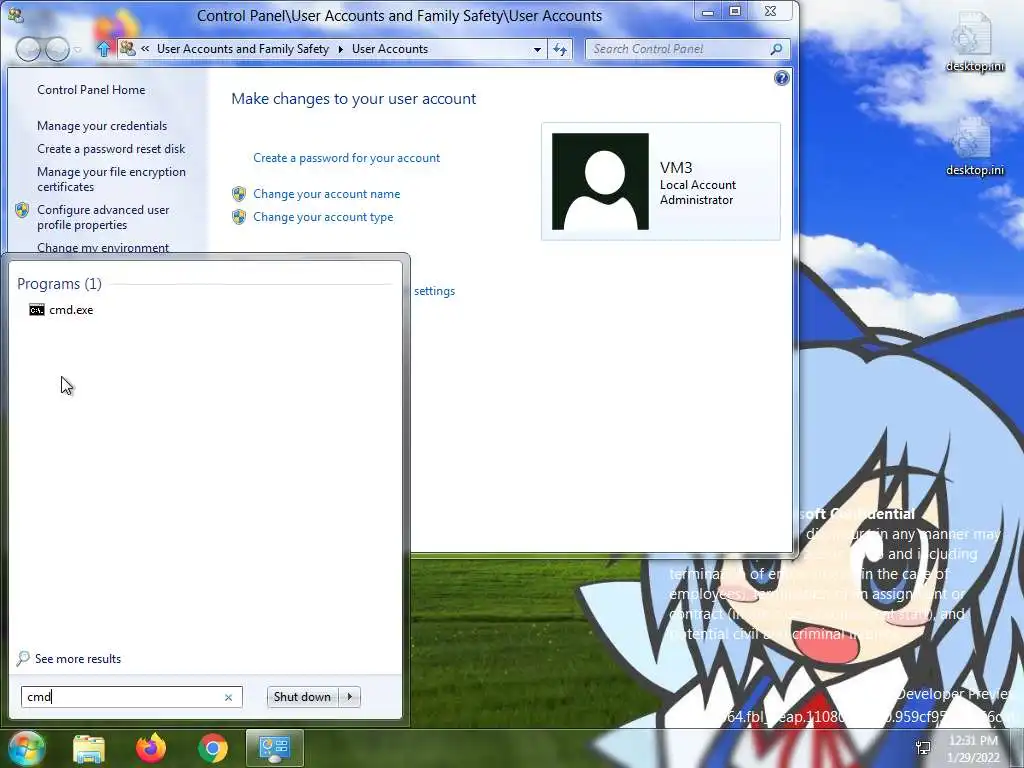Open File Explorer from the taskbar

89,748
